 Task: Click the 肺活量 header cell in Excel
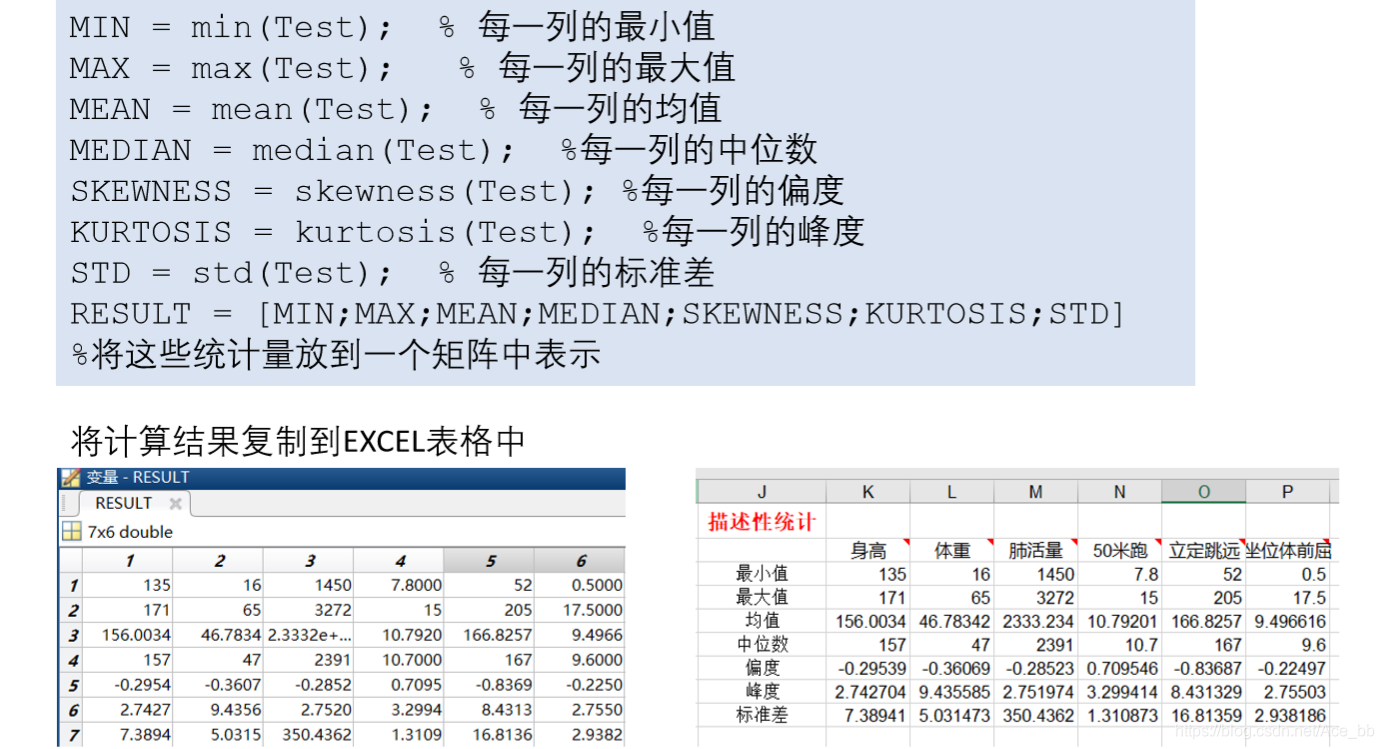pos(1036,550)
